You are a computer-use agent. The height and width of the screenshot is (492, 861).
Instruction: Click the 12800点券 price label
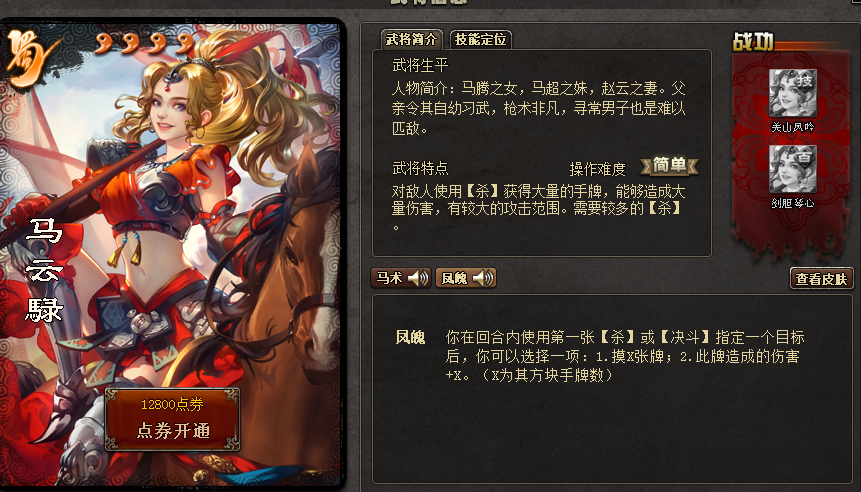coord(172,405)
